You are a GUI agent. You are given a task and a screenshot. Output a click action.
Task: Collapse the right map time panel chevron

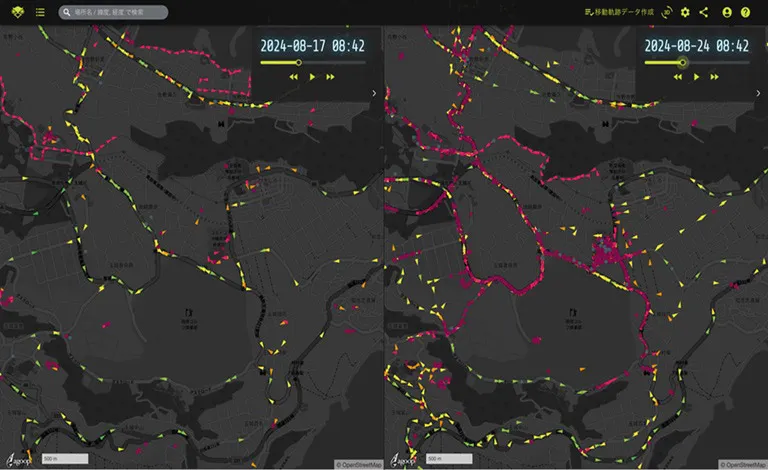(x=758, y=93)
